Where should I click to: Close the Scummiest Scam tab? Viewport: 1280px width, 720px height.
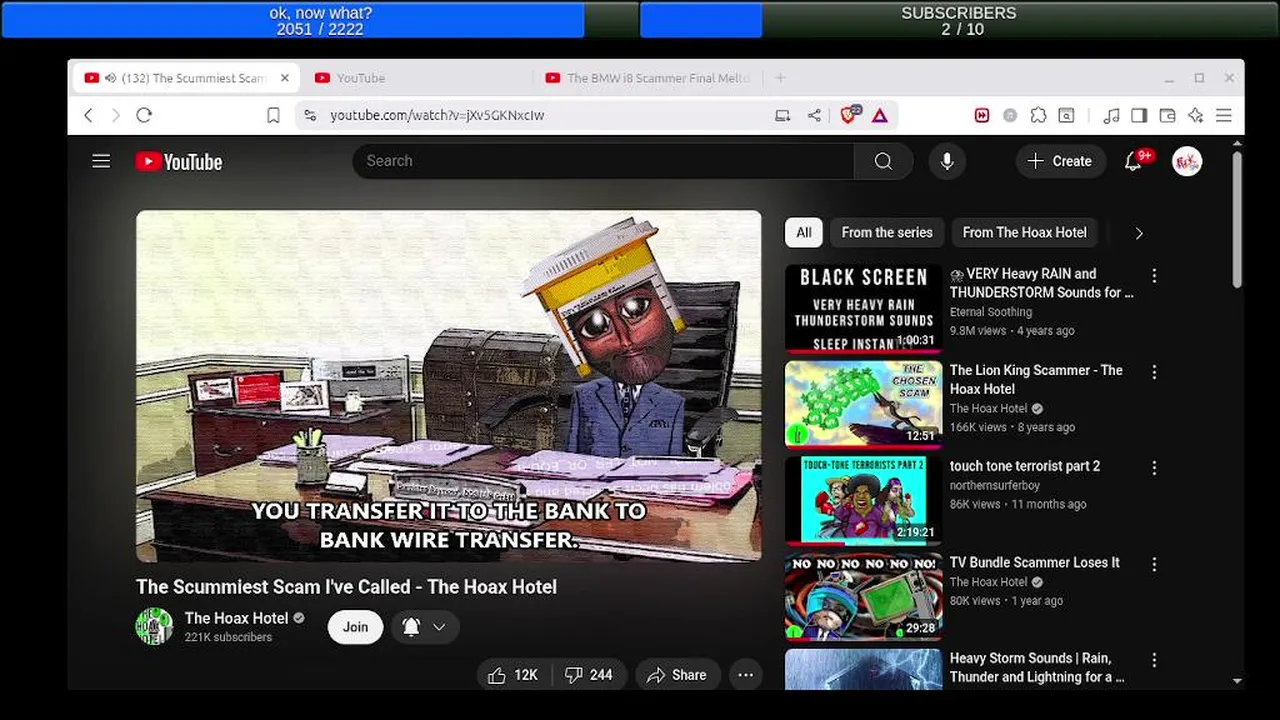click(284, 78)
